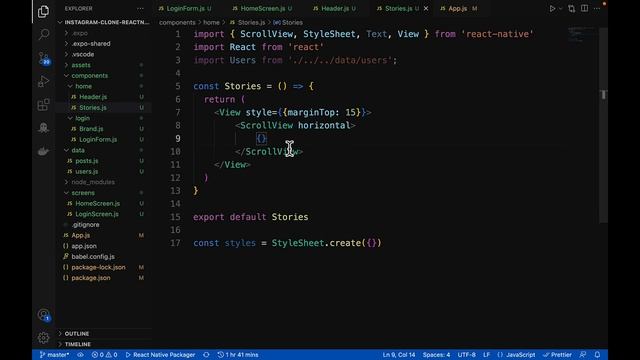Open the Docker whale icon view

click(43, 151)
